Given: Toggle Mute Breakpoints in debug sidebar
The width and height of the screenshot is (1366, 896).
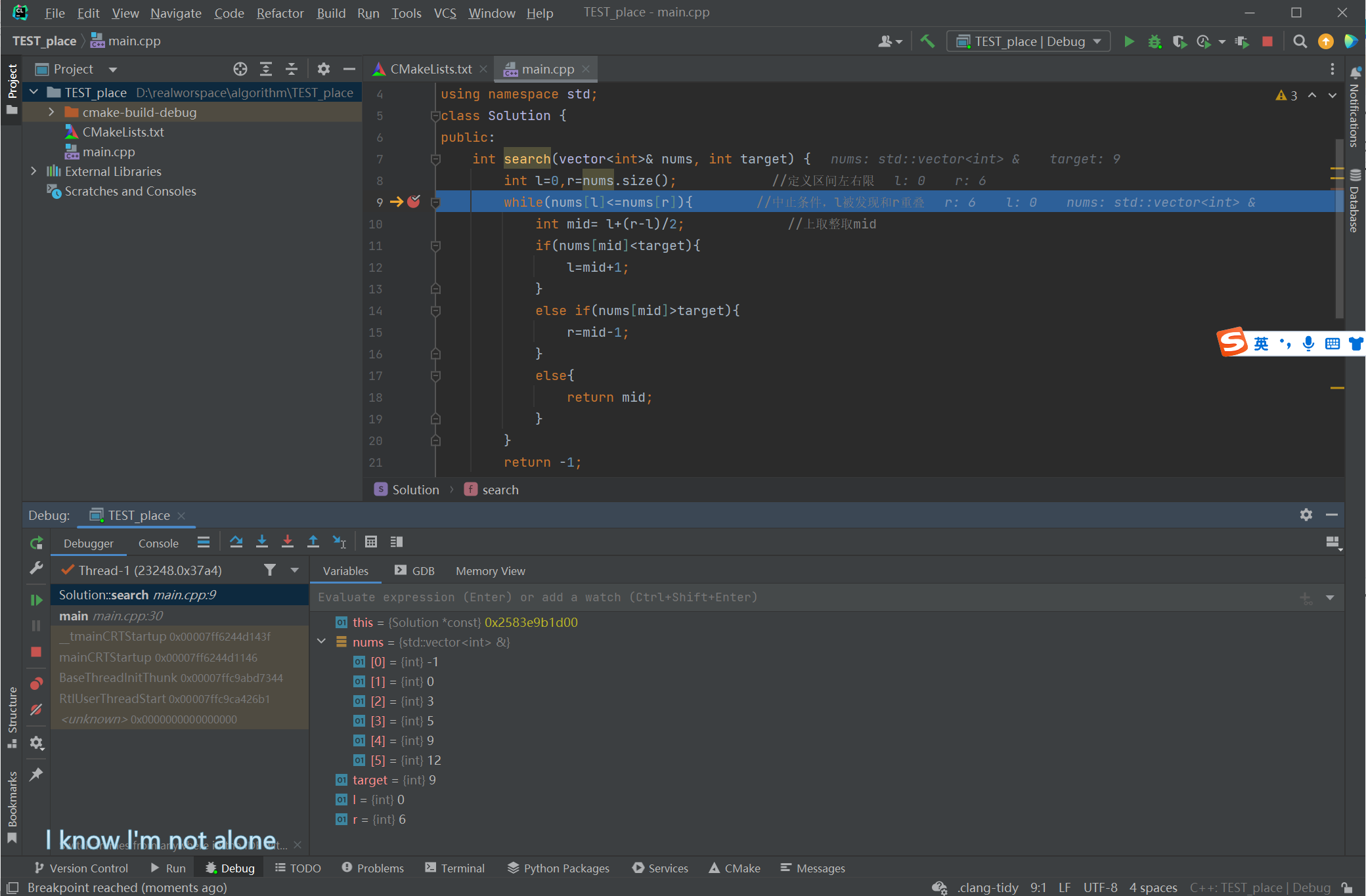Looking at the screenshot, I should coord(37,710).
